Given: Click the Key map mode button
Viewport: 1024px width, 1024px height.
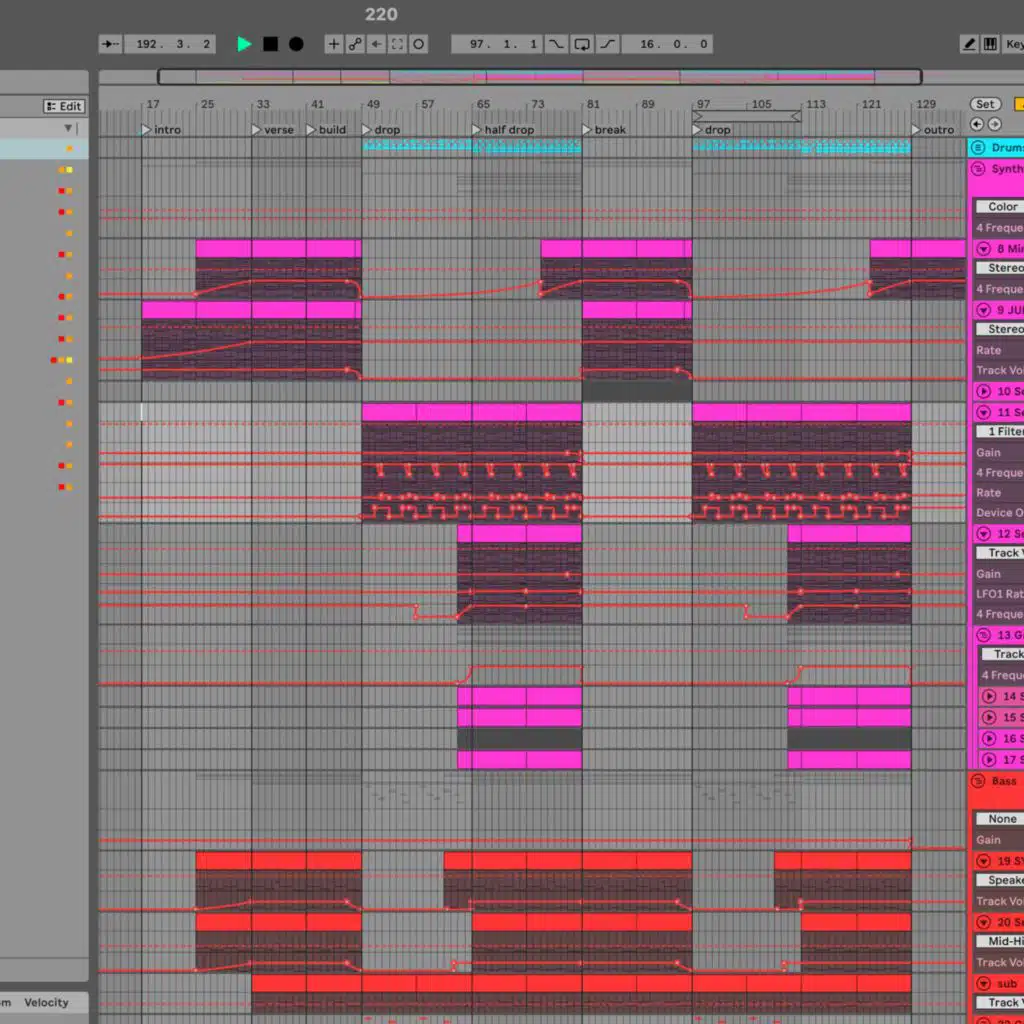Looking at the screenshot, I should coord(1014,44).
